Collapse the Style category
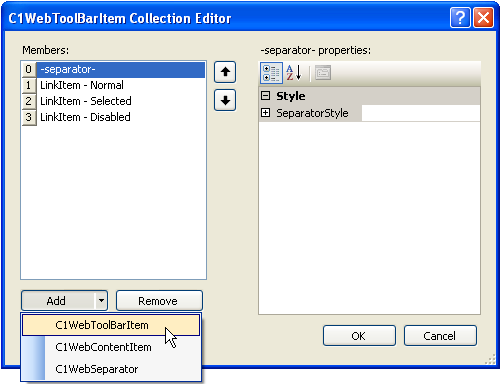The height and width of the screenshot is (384, 502). (x=265, y=96)
